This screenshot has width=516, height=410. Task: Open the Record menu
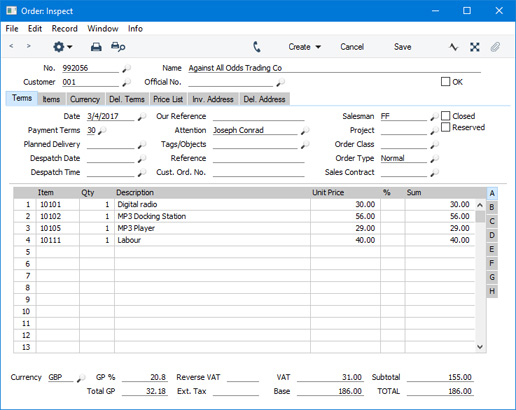[65, 29]
